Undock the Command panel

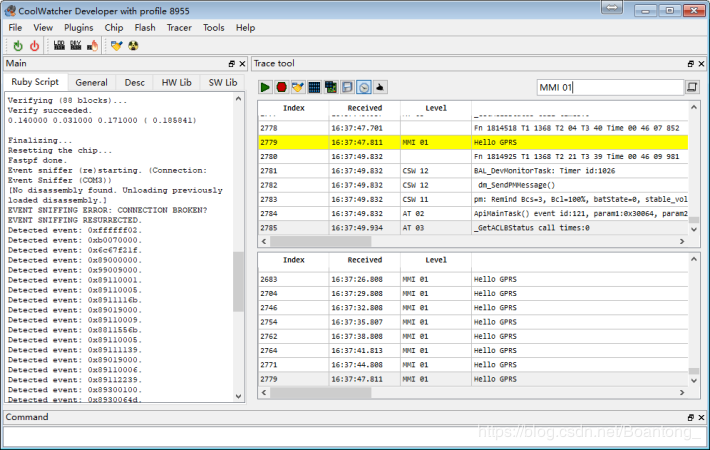691,417
